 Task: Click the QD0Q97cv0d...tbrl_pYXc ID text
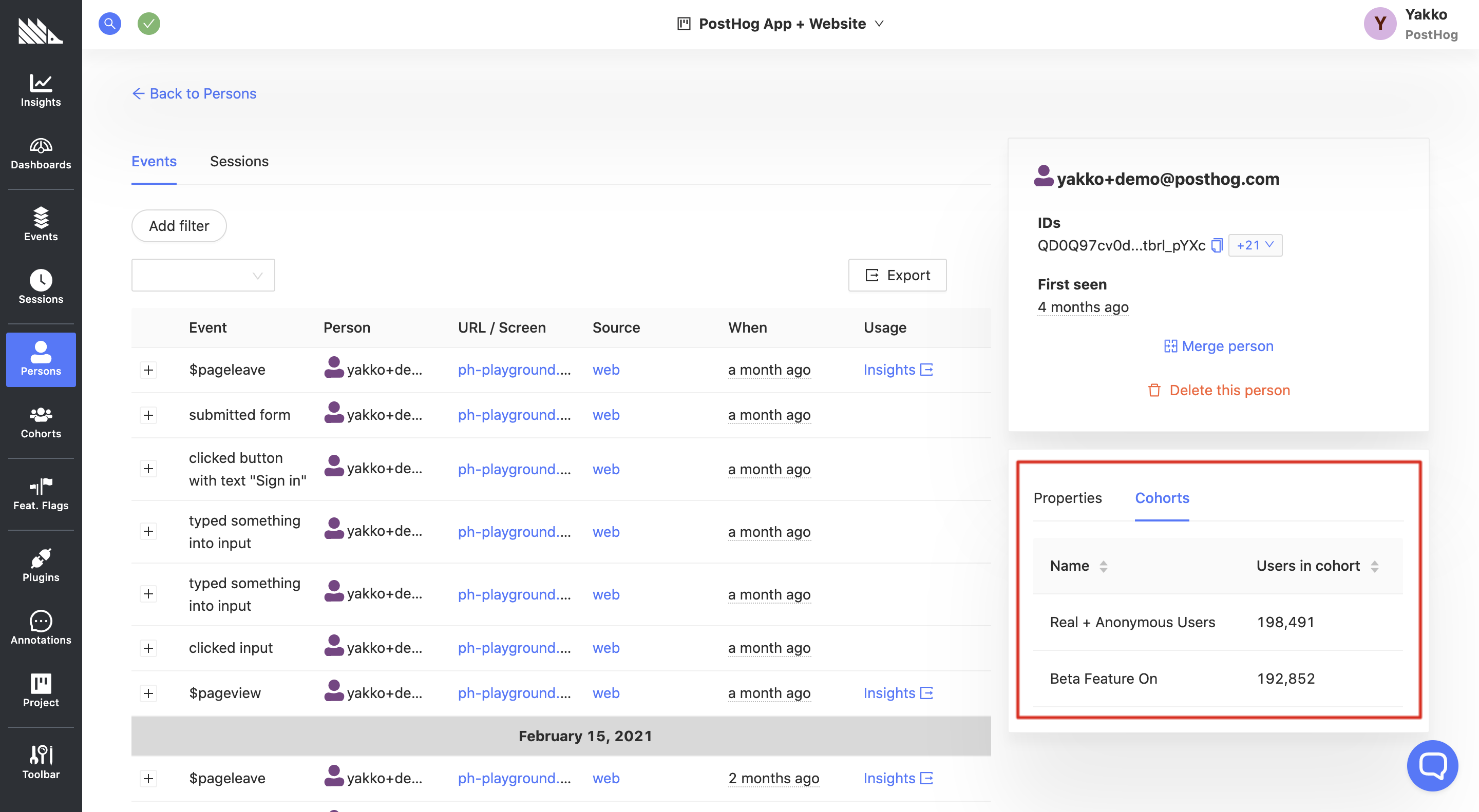(x=1121, y=246)
